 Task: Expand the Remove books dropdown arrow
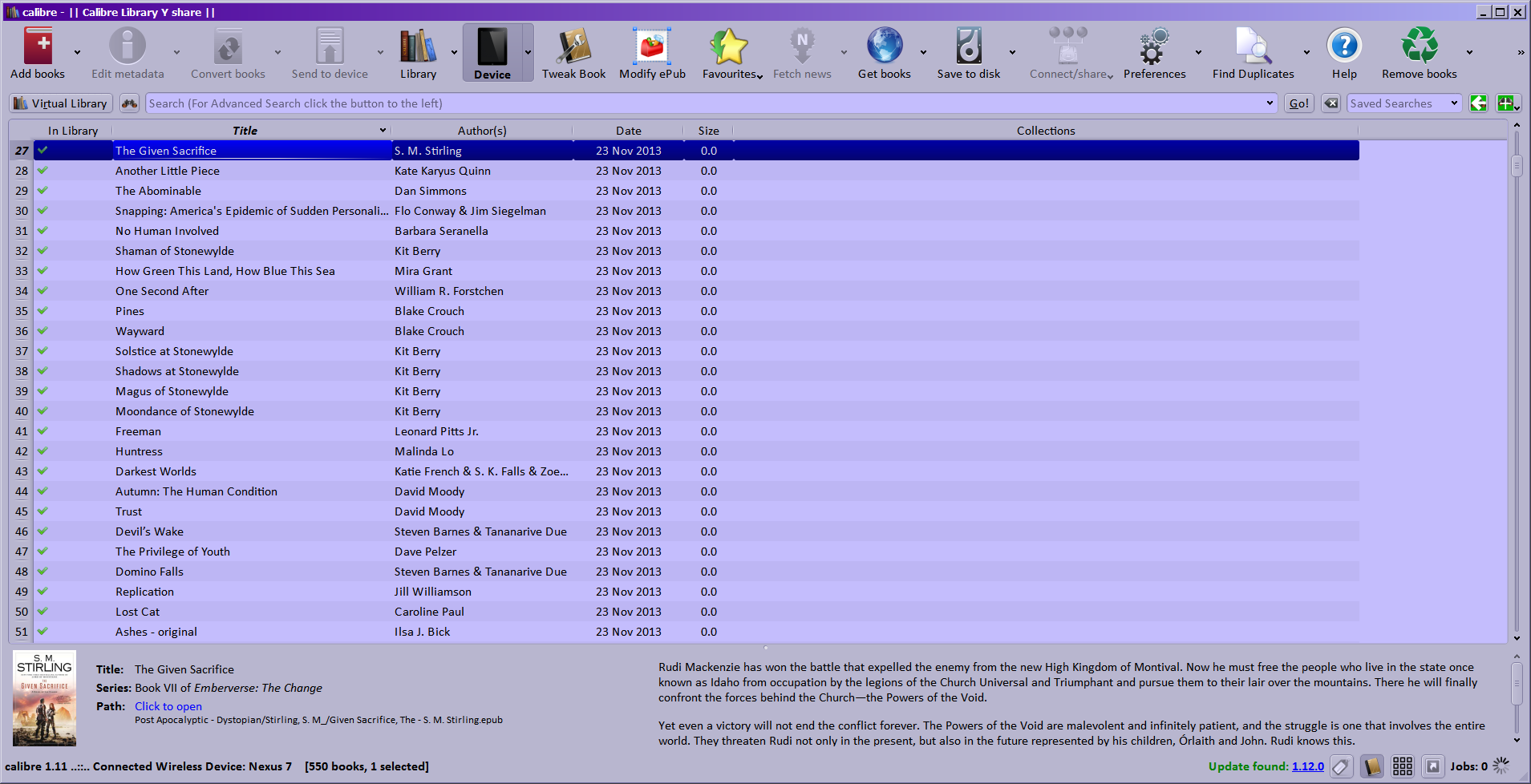[x=1469, y=53]
